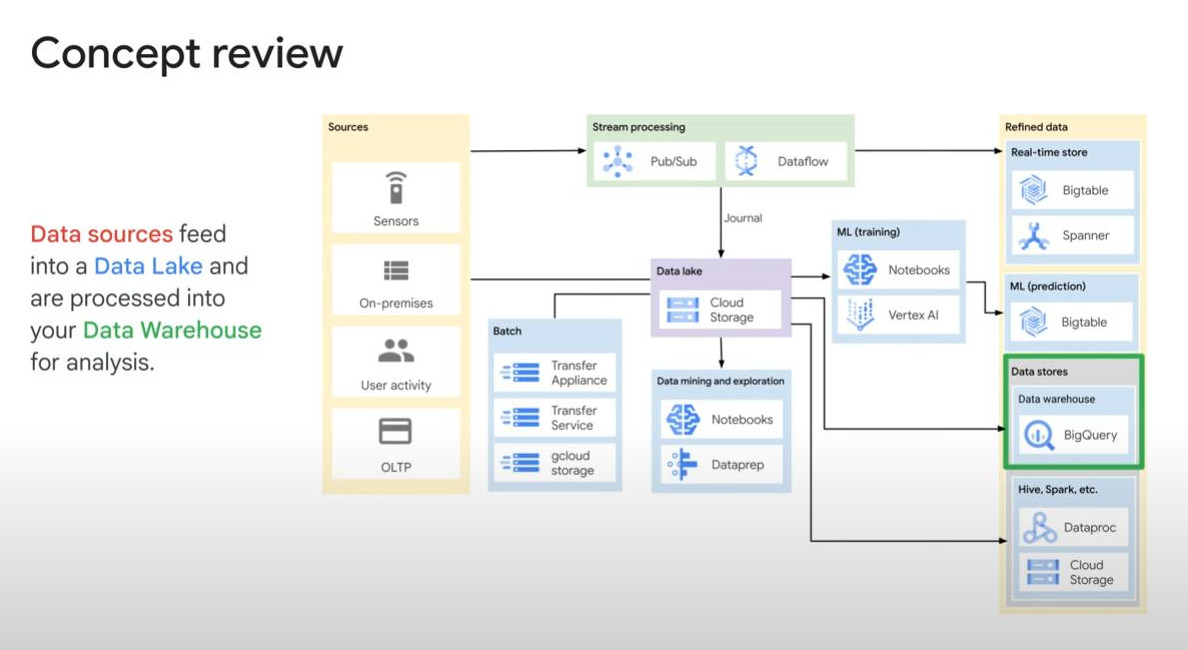Click the 'gcloud storage' label
The width and height of the screenshot is (1188, 650).
point(572,464)
